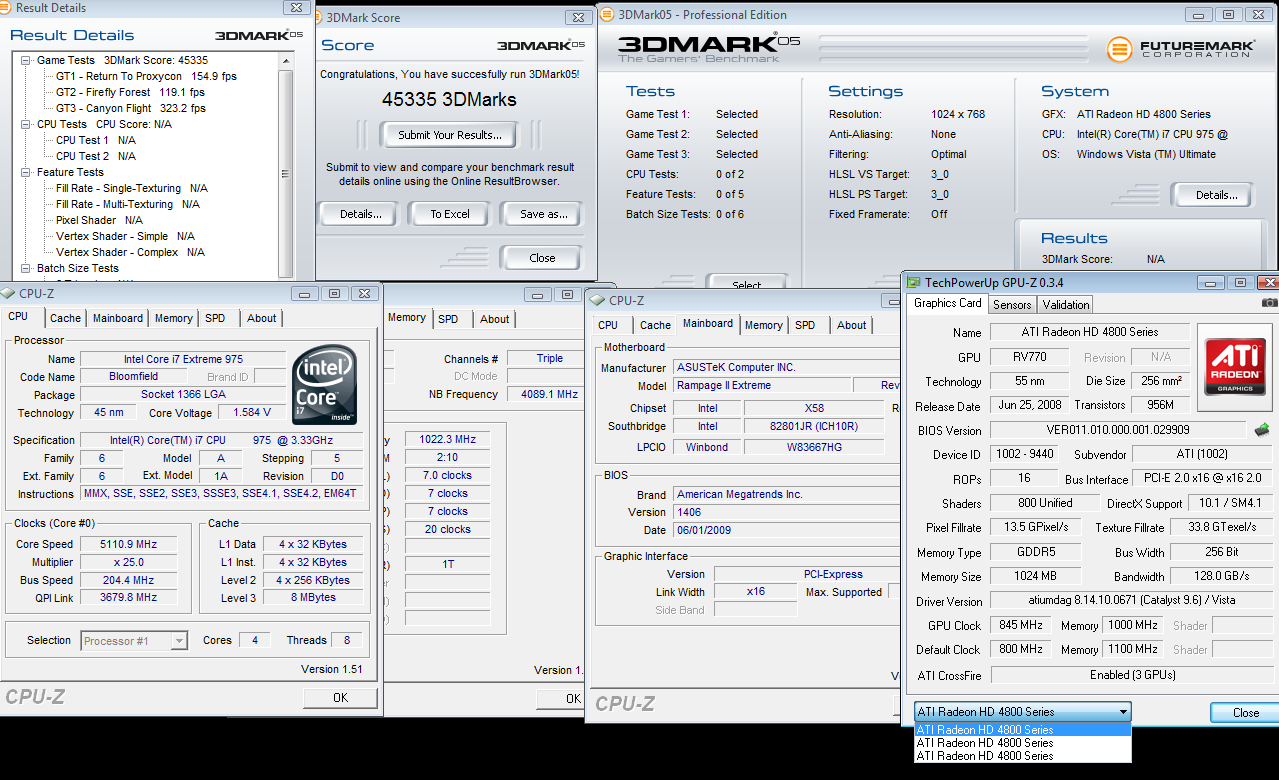1279x780 pixels.
Task: Click the Futuremark Corporation logo
Action: tap(1179, 48)
